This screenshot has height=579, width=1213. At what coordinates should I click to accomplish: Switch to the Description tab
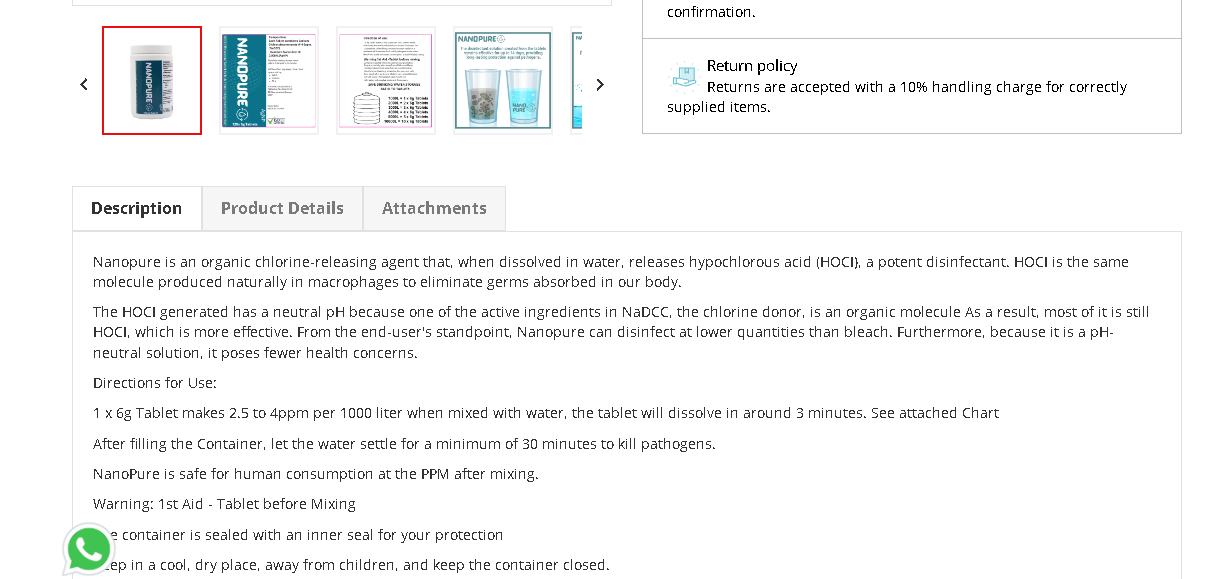coord(137,208)
